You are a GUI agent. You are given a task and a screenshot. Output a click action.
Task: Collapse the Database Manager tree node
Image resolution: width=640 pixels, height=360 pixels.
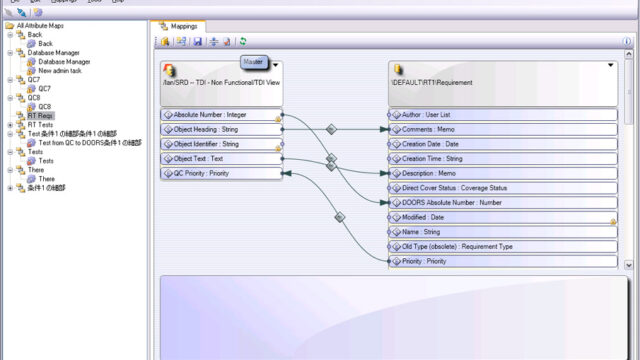[x=10, y=53]
